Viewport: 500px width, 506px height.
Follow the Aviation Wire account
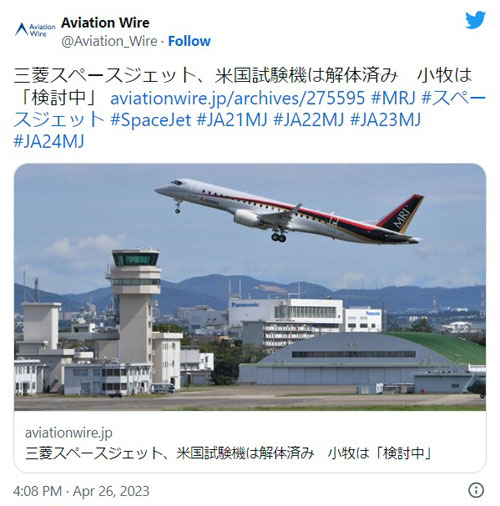189,41
